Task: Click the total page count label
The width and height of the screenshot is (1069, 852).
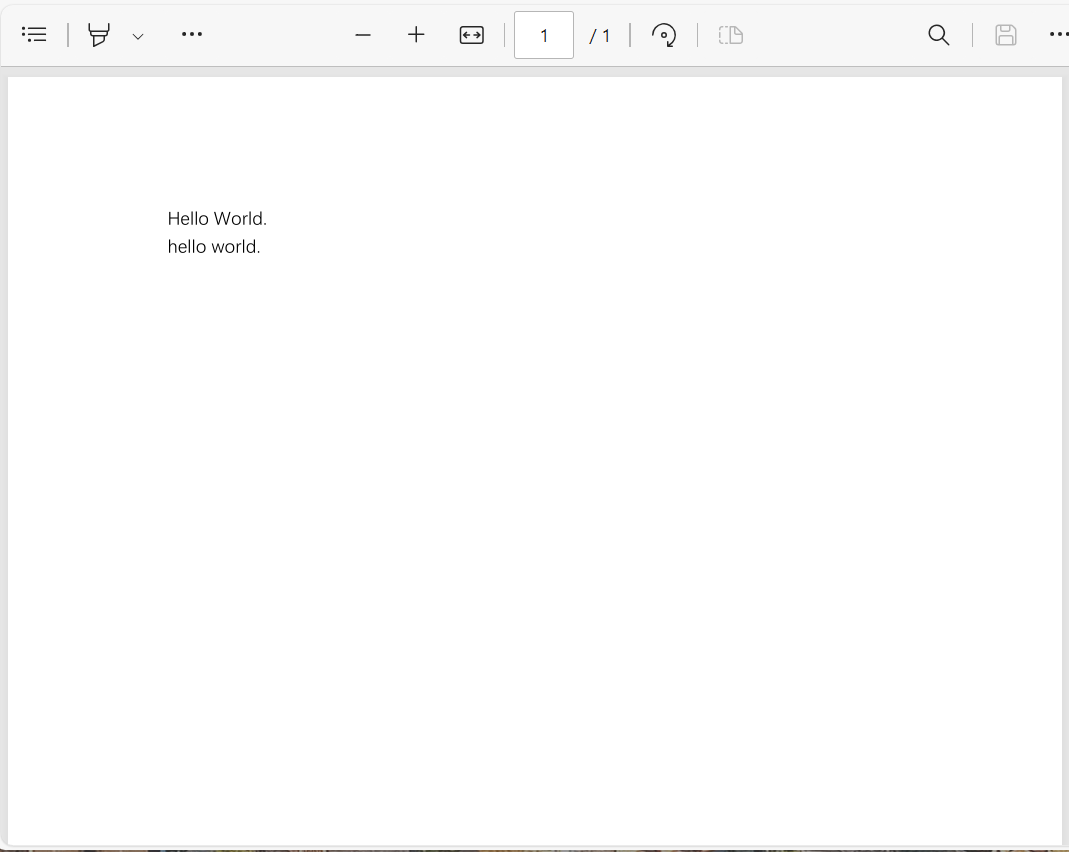Action: coord(600,36)
